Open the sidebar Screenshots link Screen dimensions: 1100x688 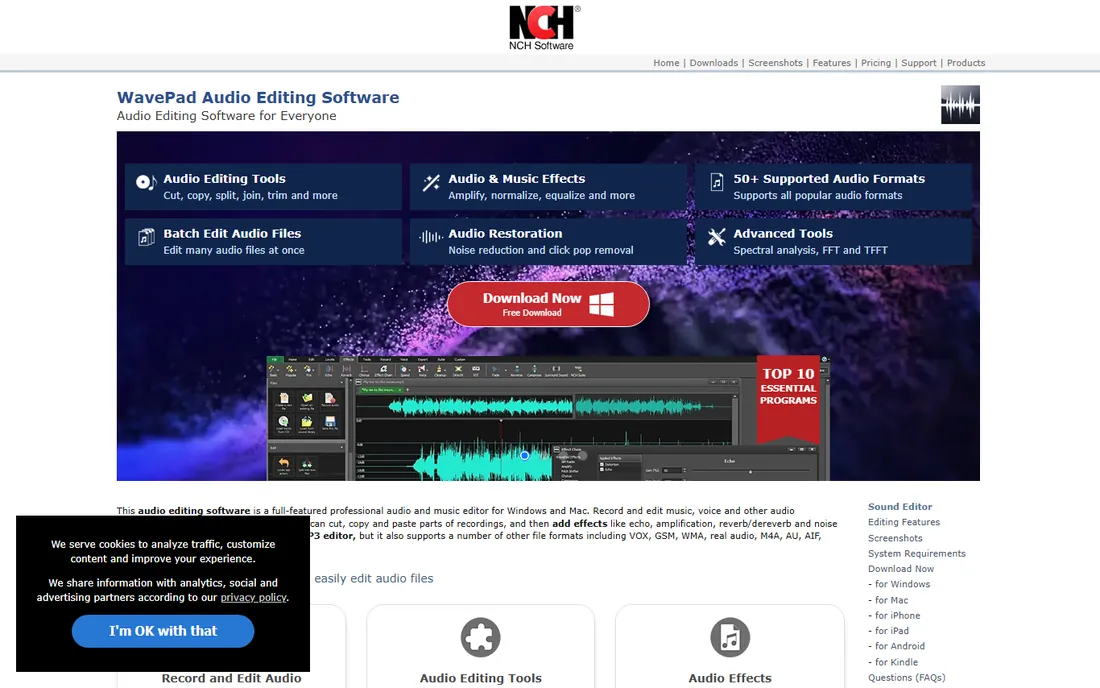pyautogui.click(x=895, y=538)
